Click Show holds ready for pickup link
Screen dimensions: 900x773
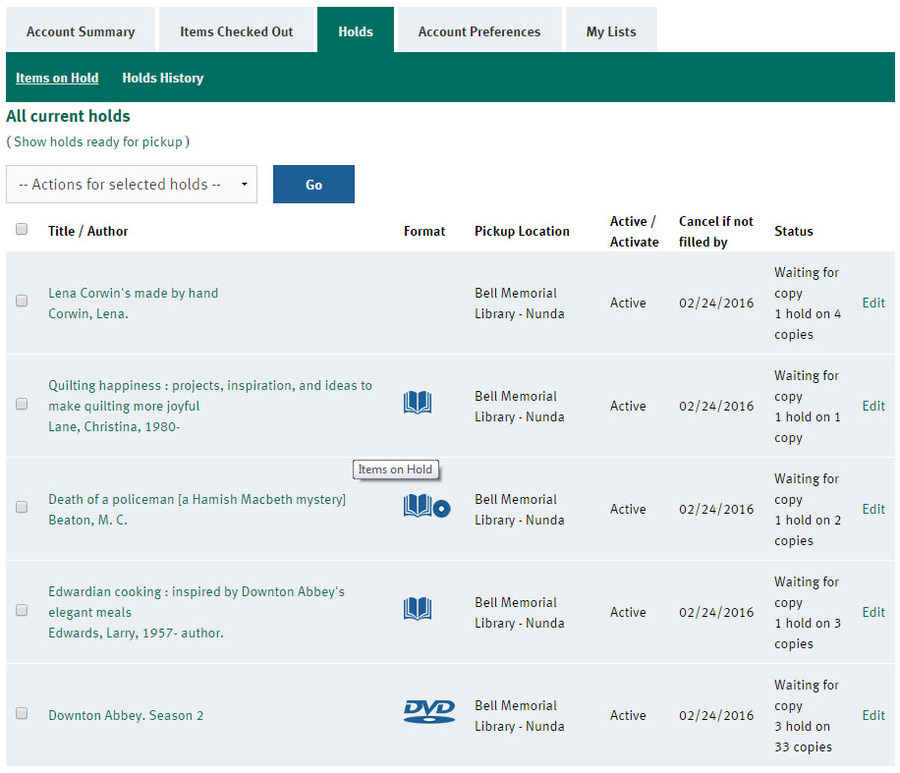(98, 142)
